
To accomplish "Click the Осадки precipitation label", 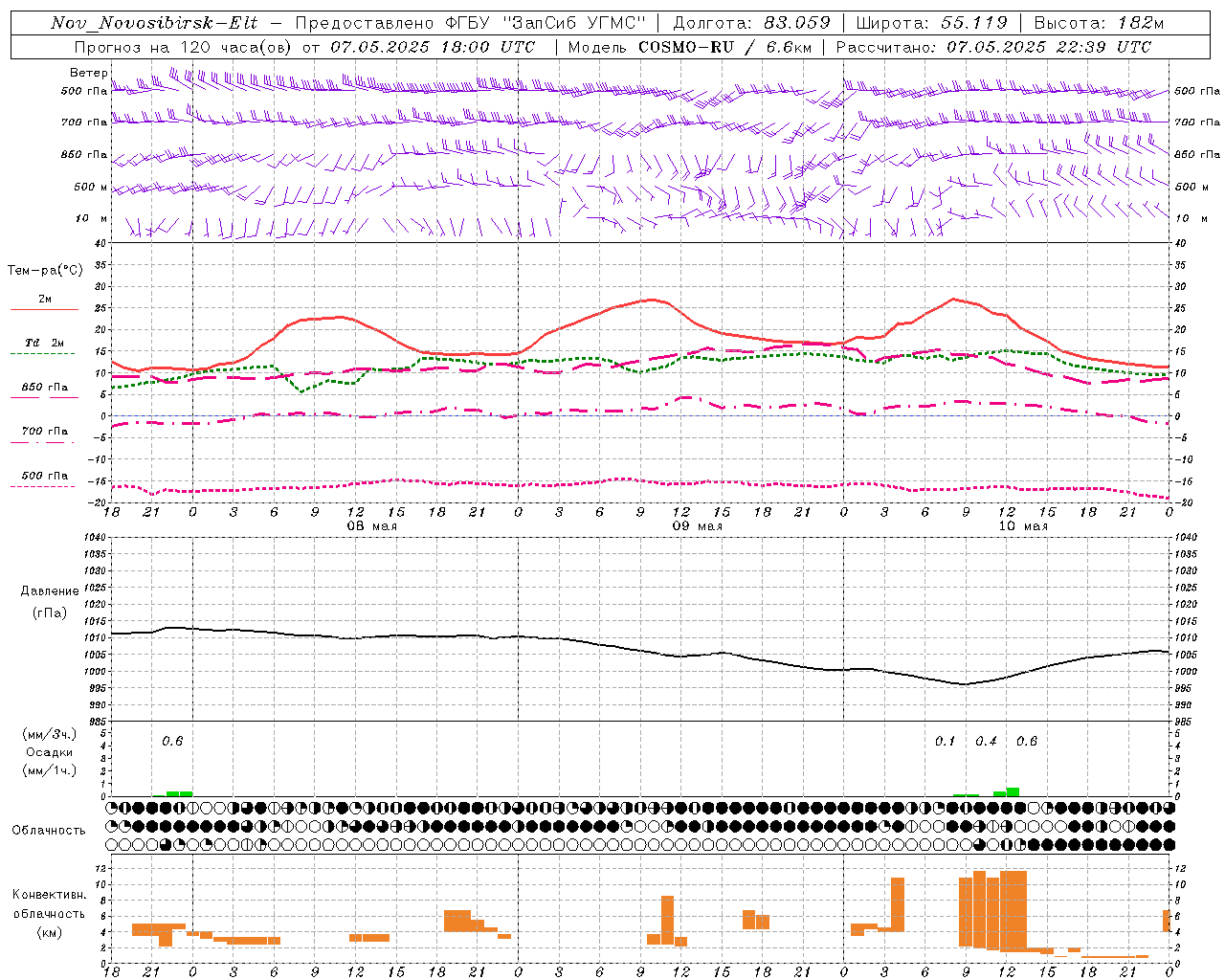I will tap(50, 752).
